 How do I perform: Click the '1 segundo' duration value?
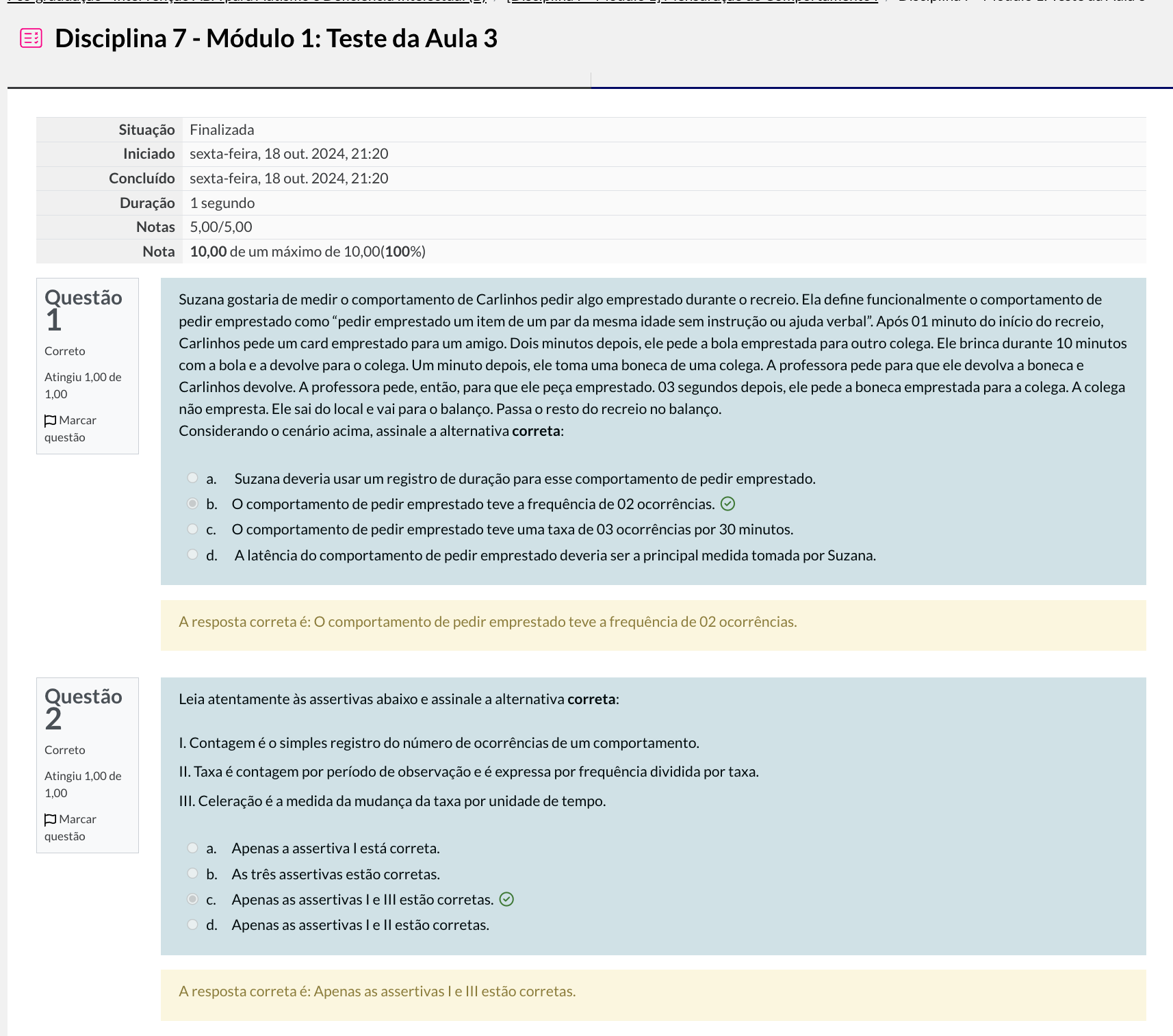tap(222, 203)
